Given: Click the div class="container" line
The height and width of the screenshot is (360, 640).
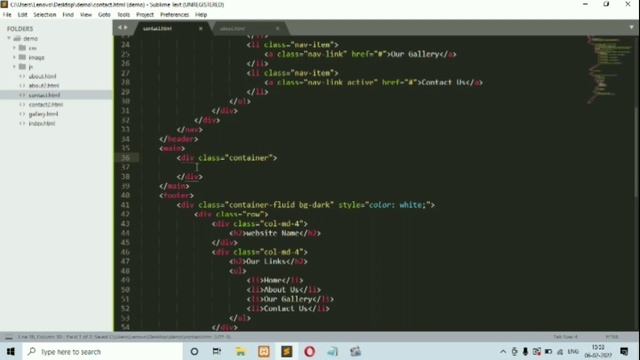Looking at the screenshot, I should click(227, 158).
